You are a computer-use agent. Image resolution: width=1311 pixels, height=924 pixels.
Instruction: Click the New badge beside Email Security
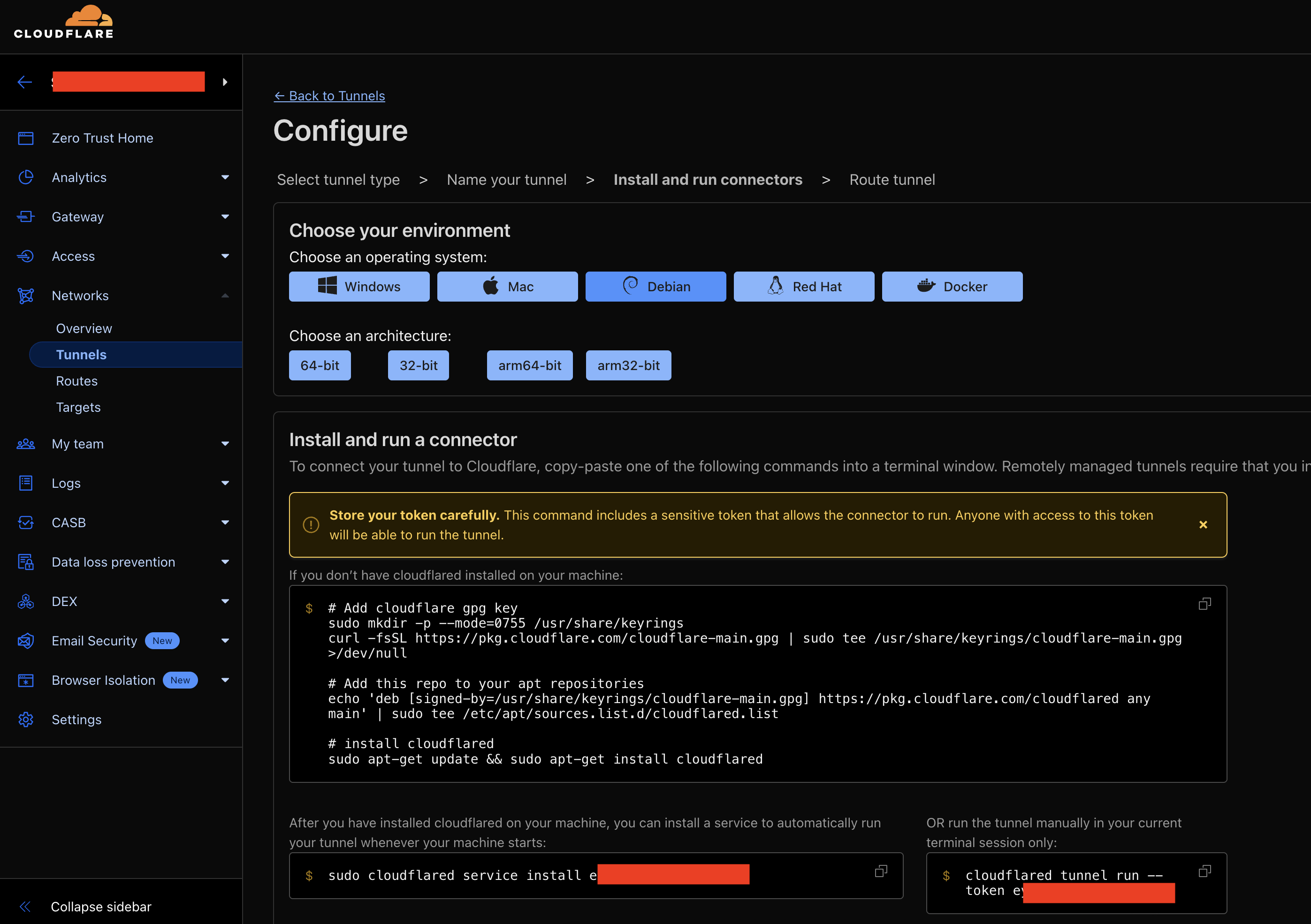tap(162, 641)
